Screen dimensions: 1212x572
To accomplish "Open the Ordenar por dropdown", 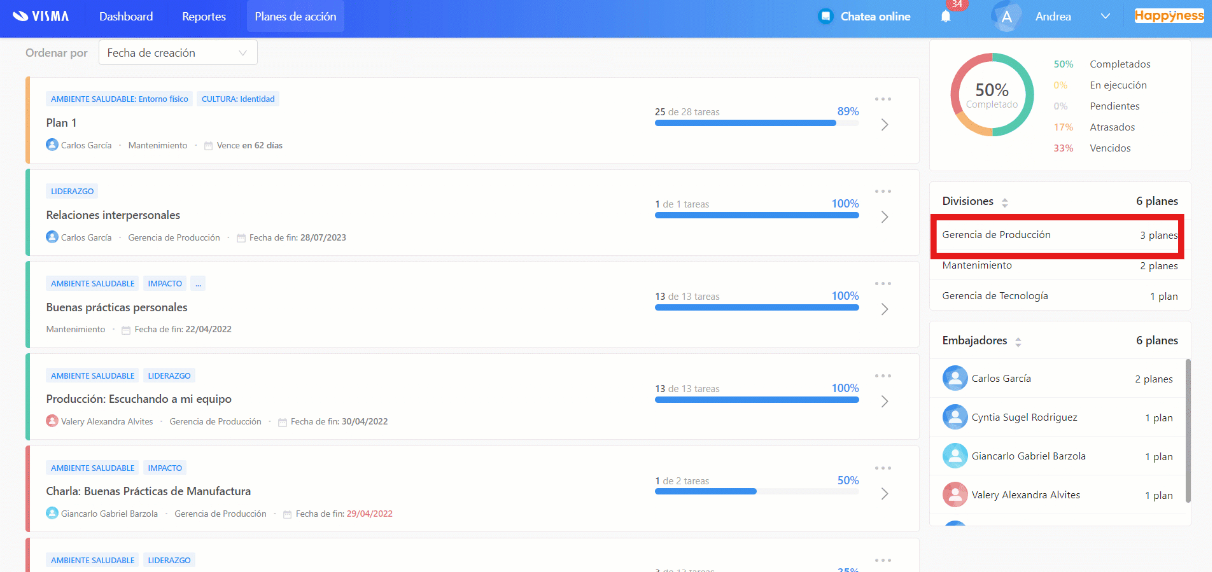I will (178, 53).
